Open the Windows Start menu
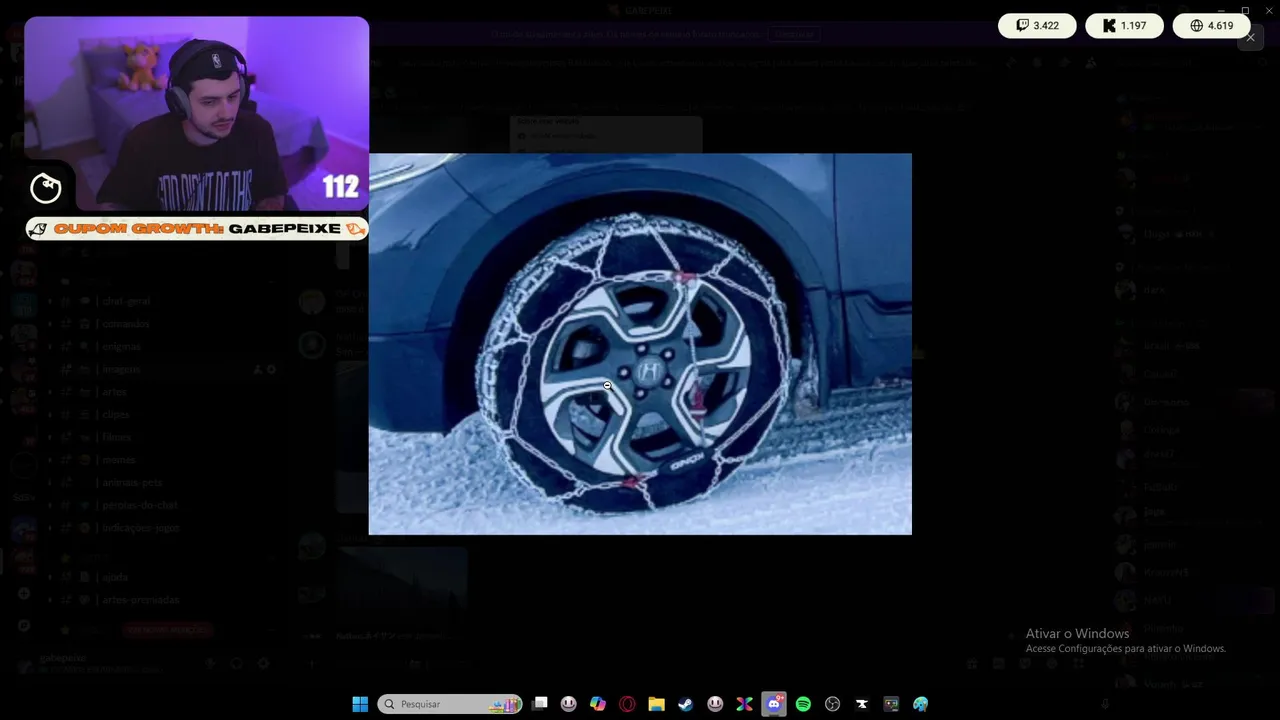1280x720 pixels. pos(360,704)
